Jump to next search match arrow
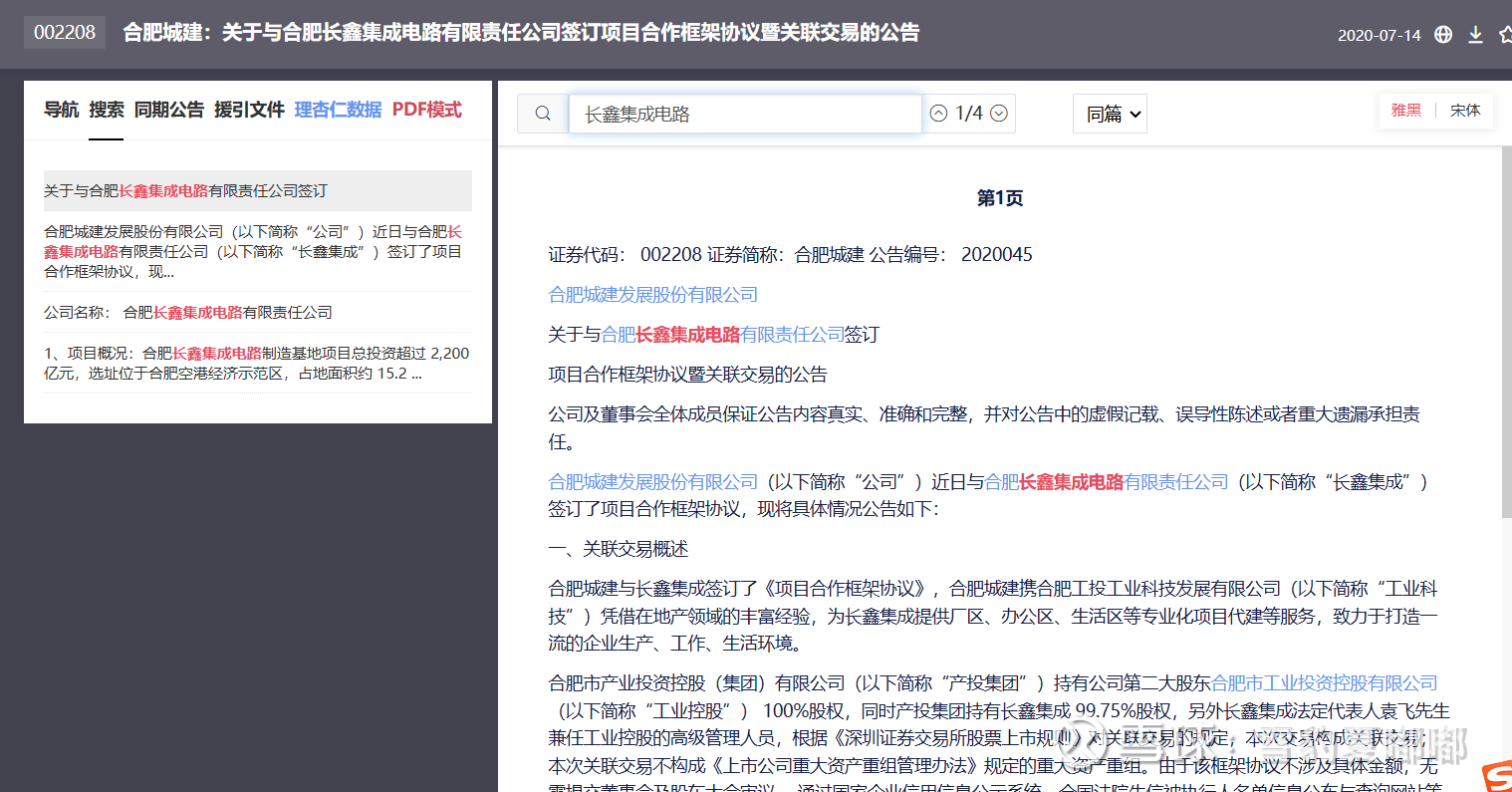This screenshot has height=792, width=1512. click(999, 114)
